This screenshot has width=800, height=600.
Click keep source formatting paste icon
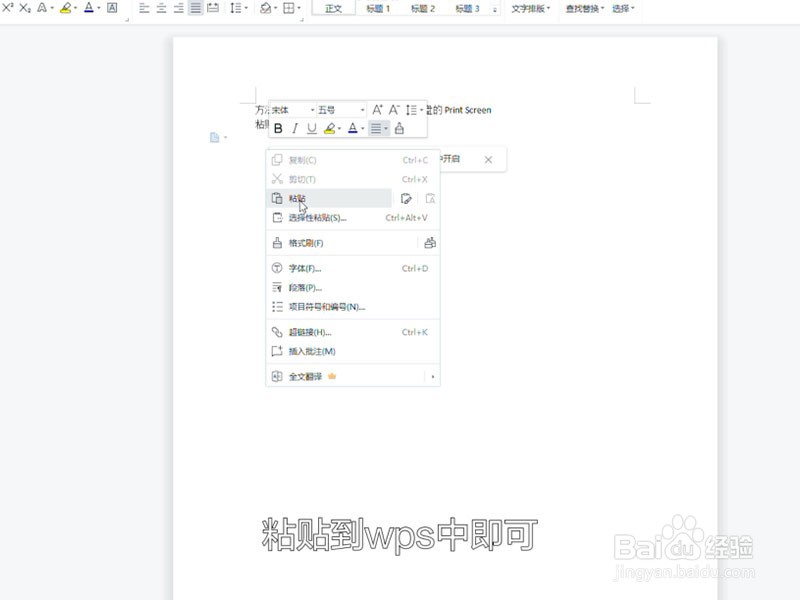(x=406, y=198)
